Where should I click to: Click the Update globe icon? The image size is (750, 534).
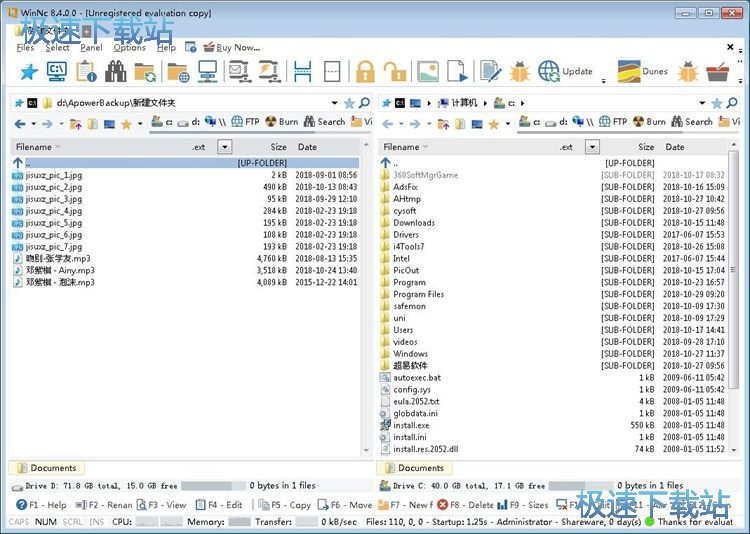pos(549,71)
